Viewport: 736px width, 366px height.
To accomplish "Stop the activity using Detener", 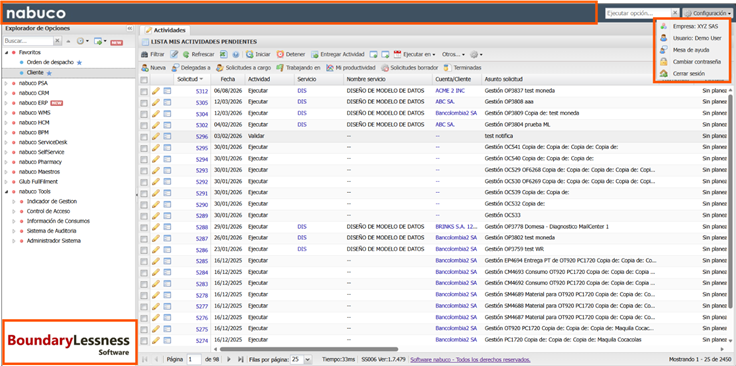I will coord(291,54).
